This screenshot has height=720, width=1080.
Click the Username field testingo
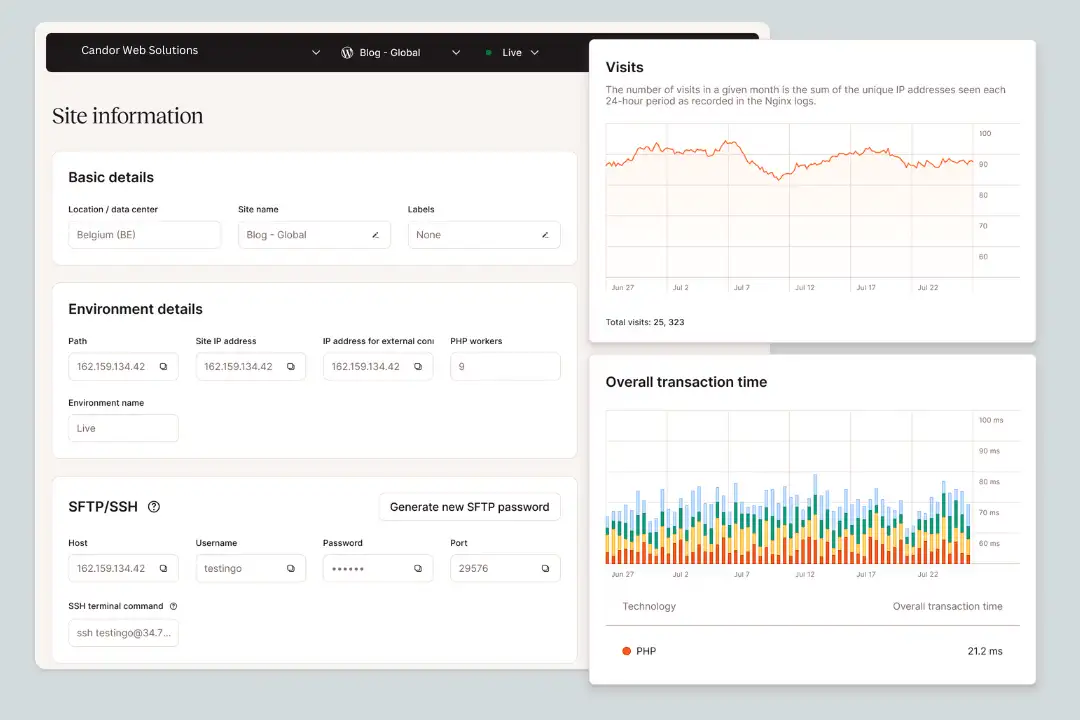pyautogui.click(x=251, y=568)
